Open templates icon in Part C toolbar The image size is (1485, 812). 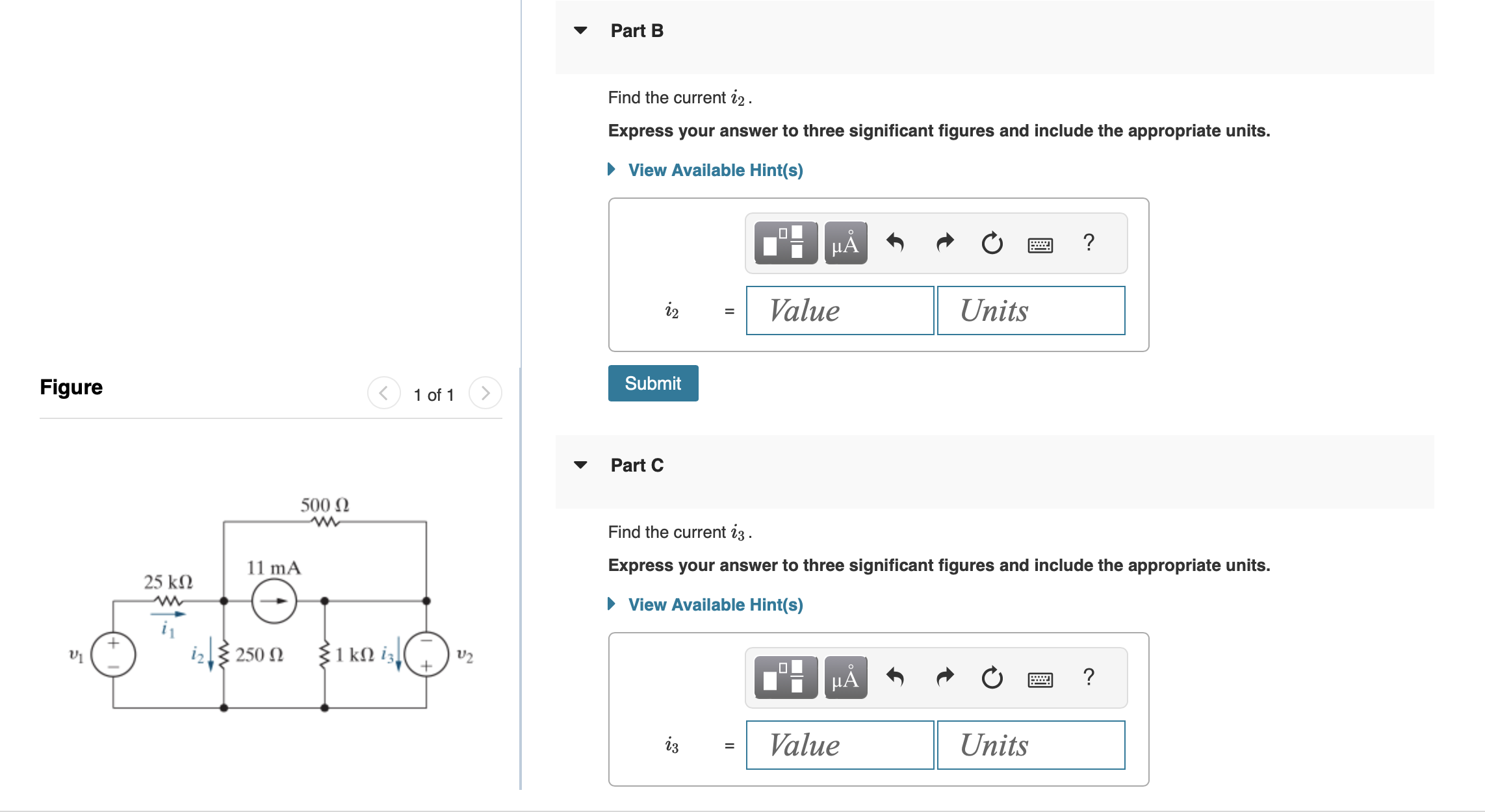point(786,678)
